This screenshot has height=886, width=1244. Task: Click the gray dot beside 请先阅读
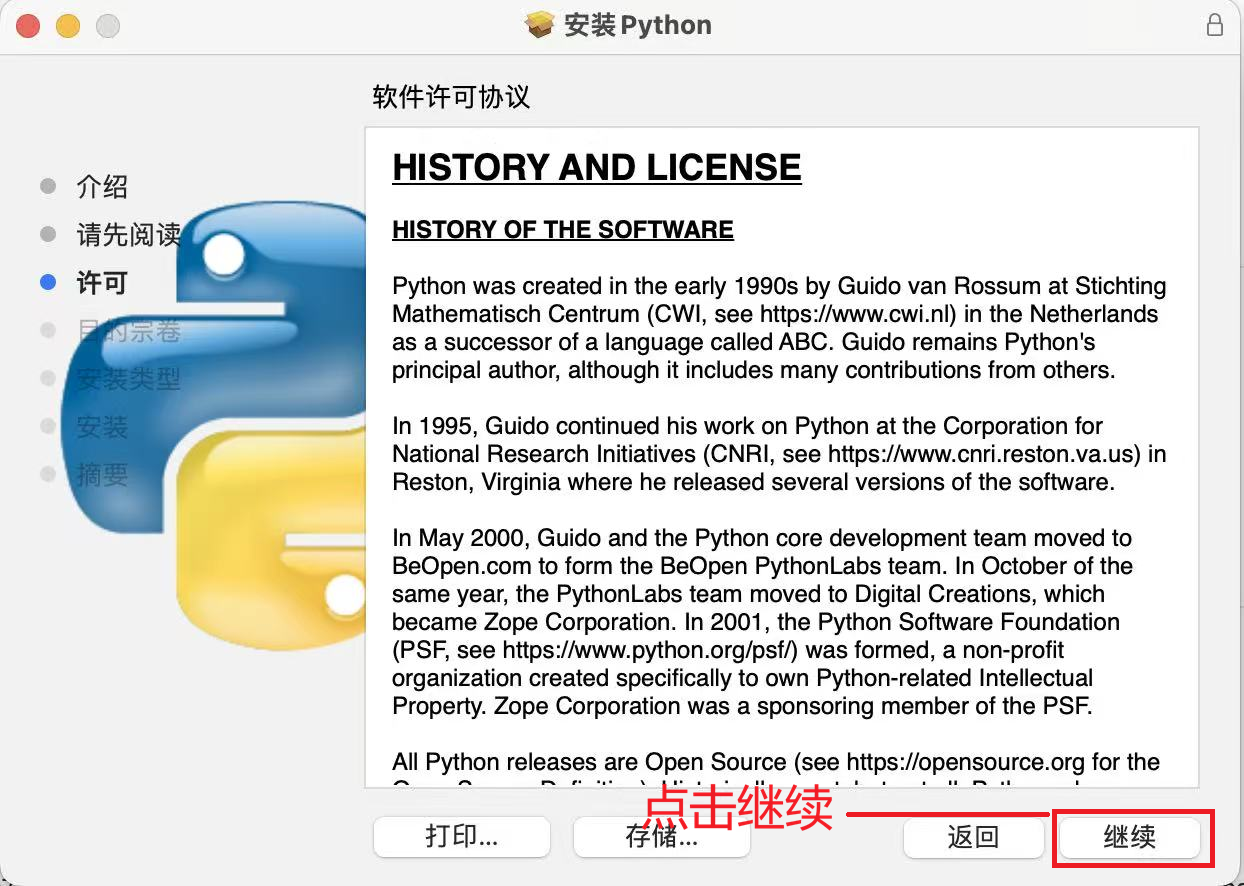click(x=47, y=233)
